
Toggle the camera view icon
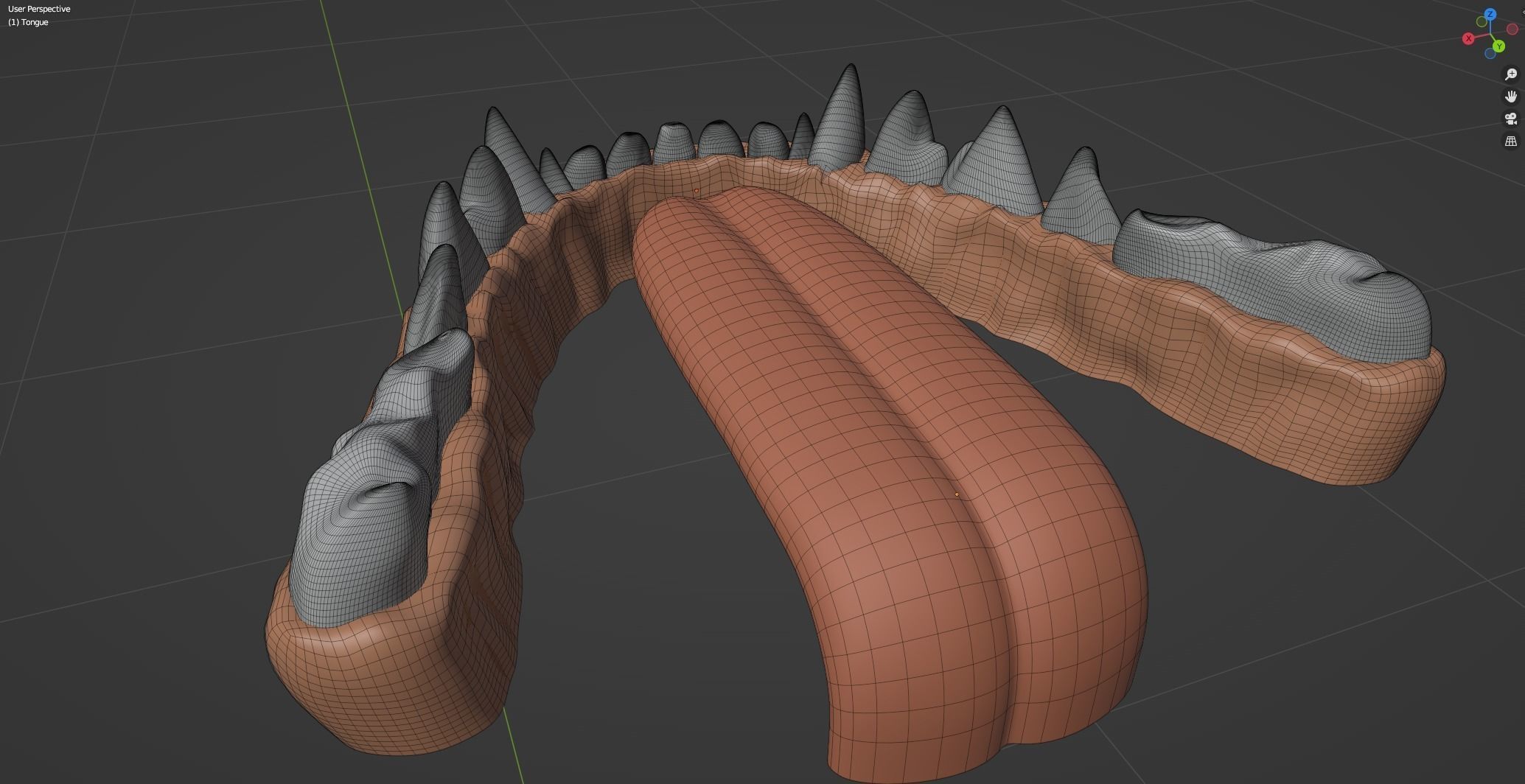click(x=1510, y=119)
